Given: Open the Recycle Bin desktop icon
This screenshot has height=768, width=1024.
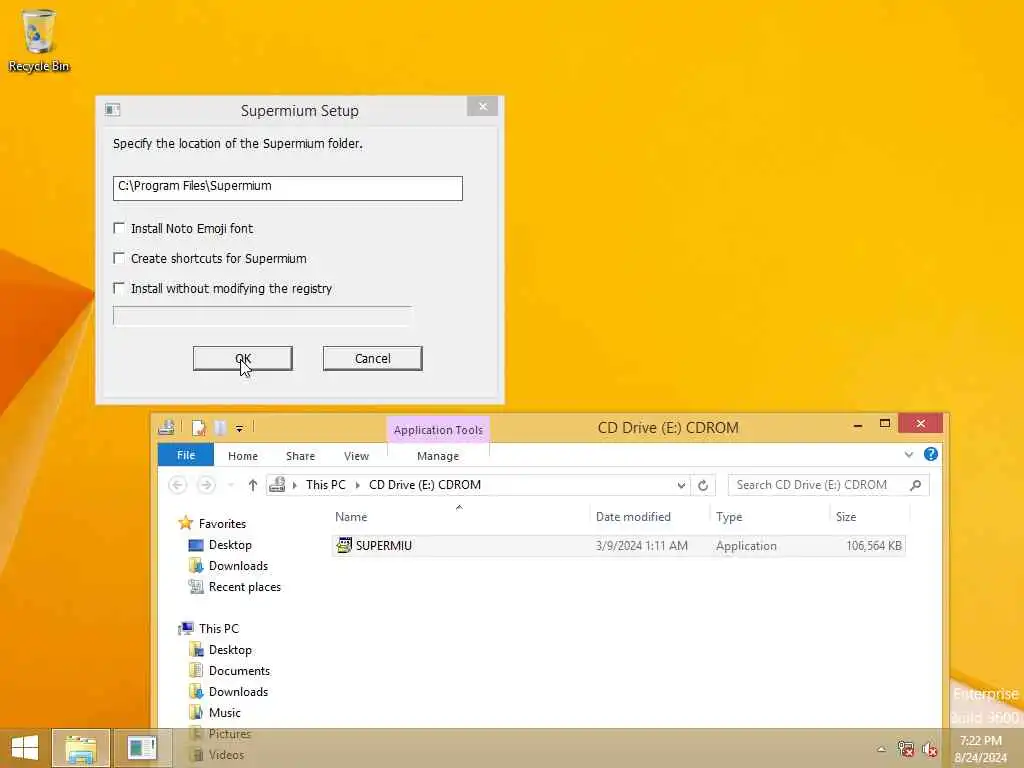Looking at the screenshot, I should [39, 40].
